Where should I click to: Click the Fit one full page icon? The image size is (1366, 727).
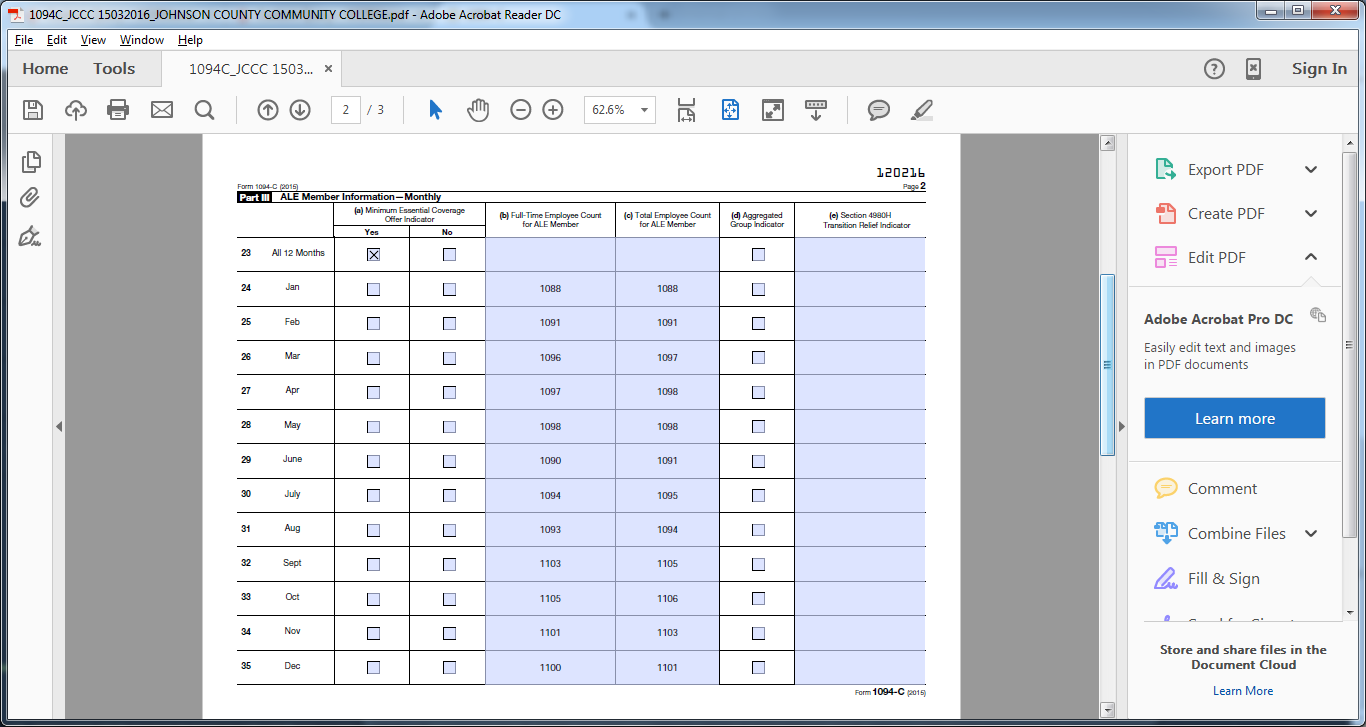[x=730, y=110]
